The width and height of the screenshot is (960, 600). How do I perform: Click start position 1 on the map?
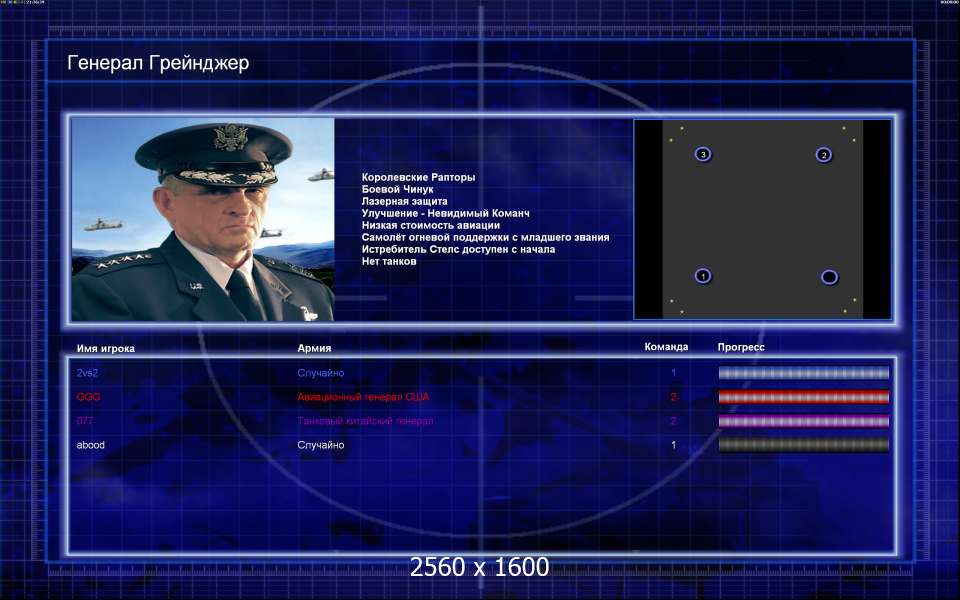point(703,276)
